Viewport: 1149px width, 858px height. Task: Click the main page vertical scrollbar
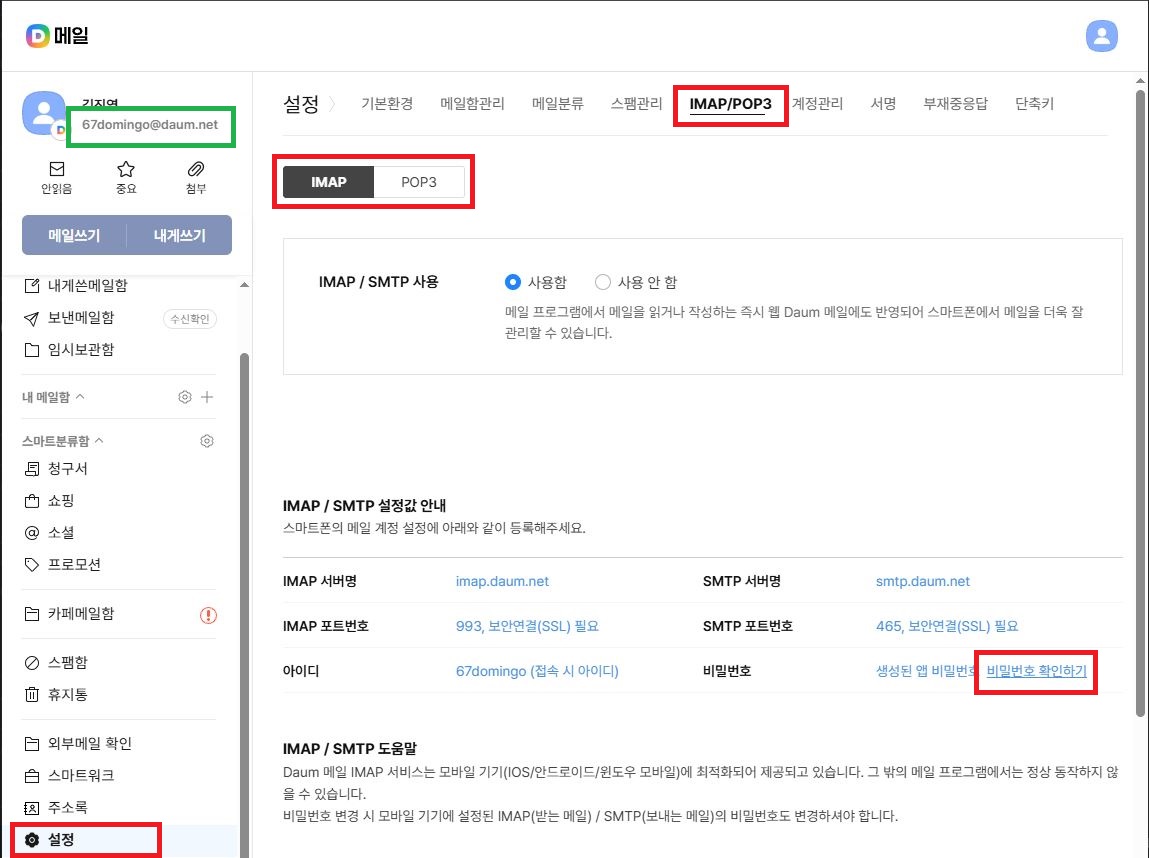pyautogui.click(x=1139, y=403)
